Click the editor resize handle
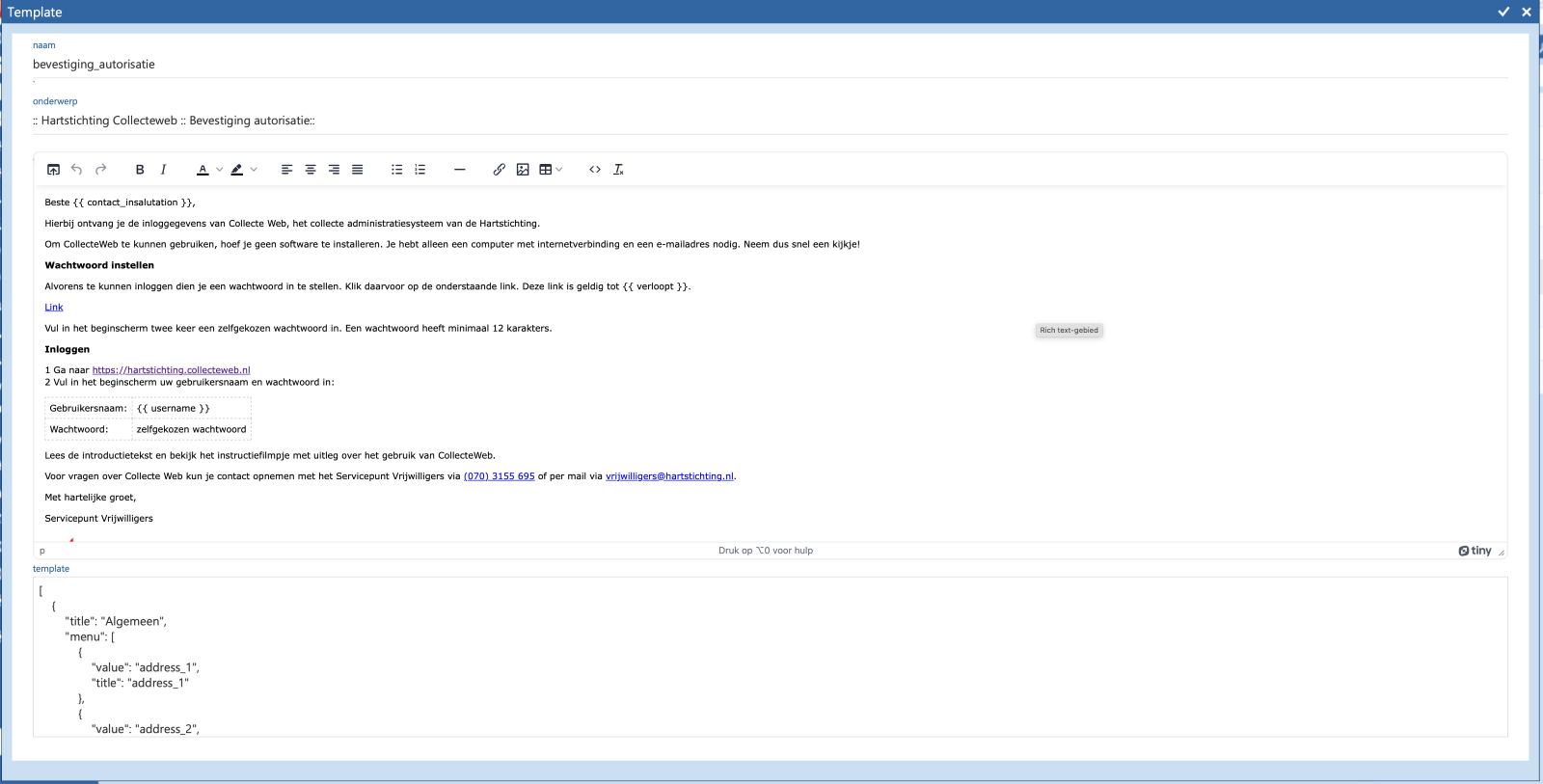Screen dimensions: 1543x784 tap(1501, 553)
